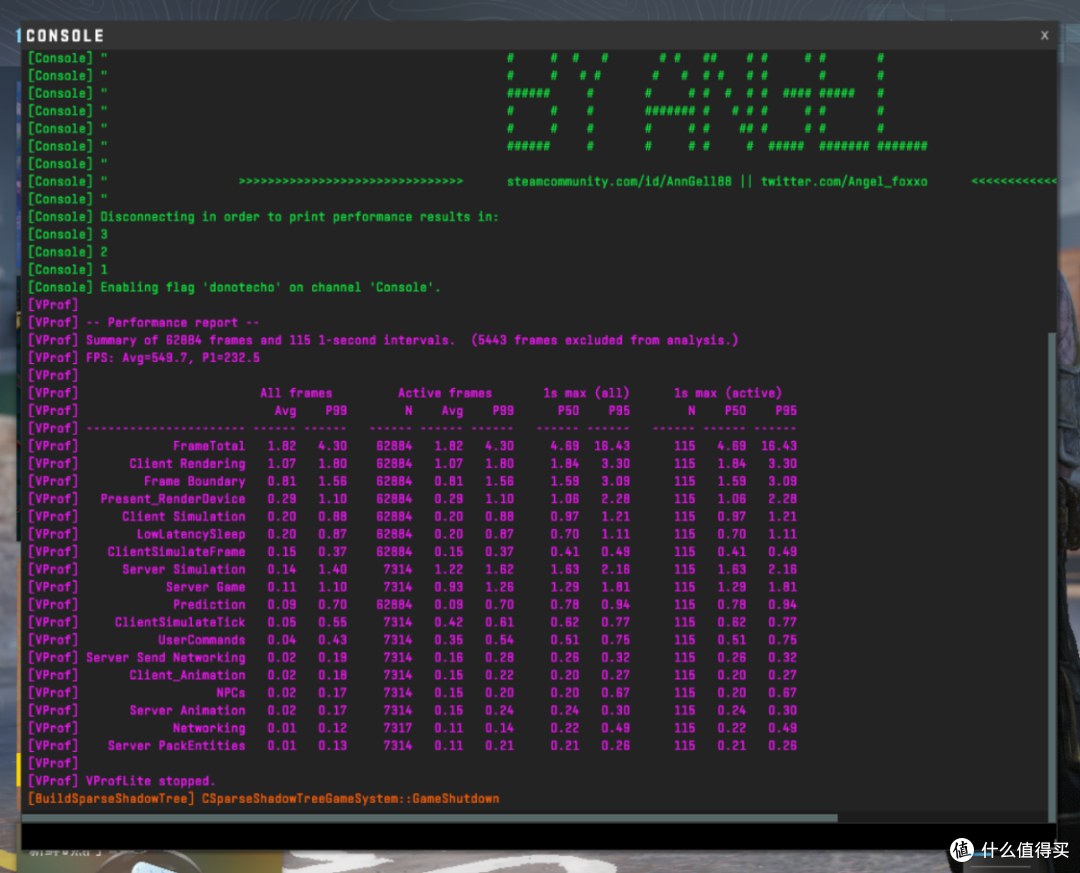Click the horizontal scrollbar of the console
This screenshot has height=873, width=1080.
[x=430, y=818]
